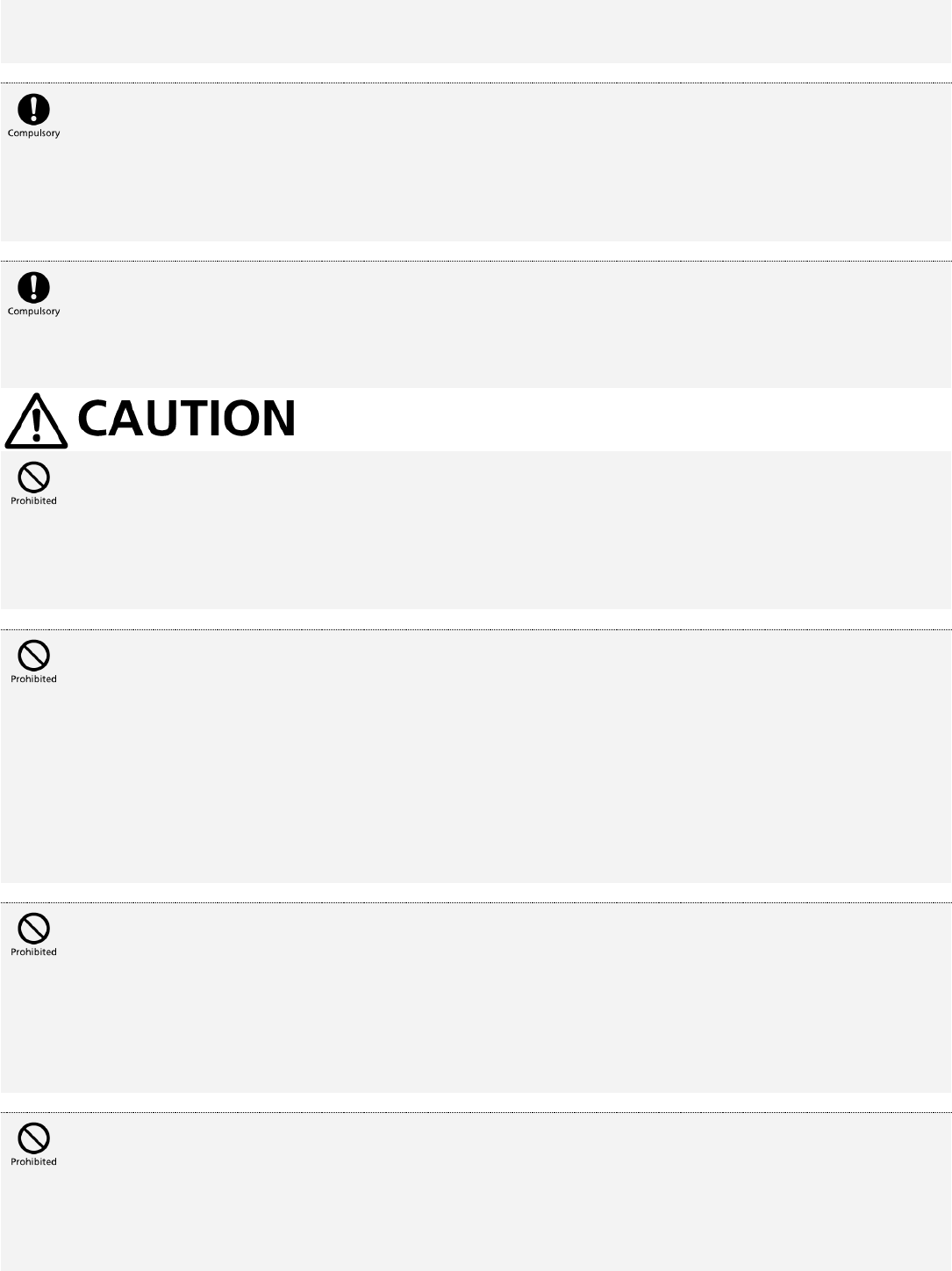952x1271 pixels.
Task: Select the last Prohibited circle-slash icon
Action: tap(33, 1138)
